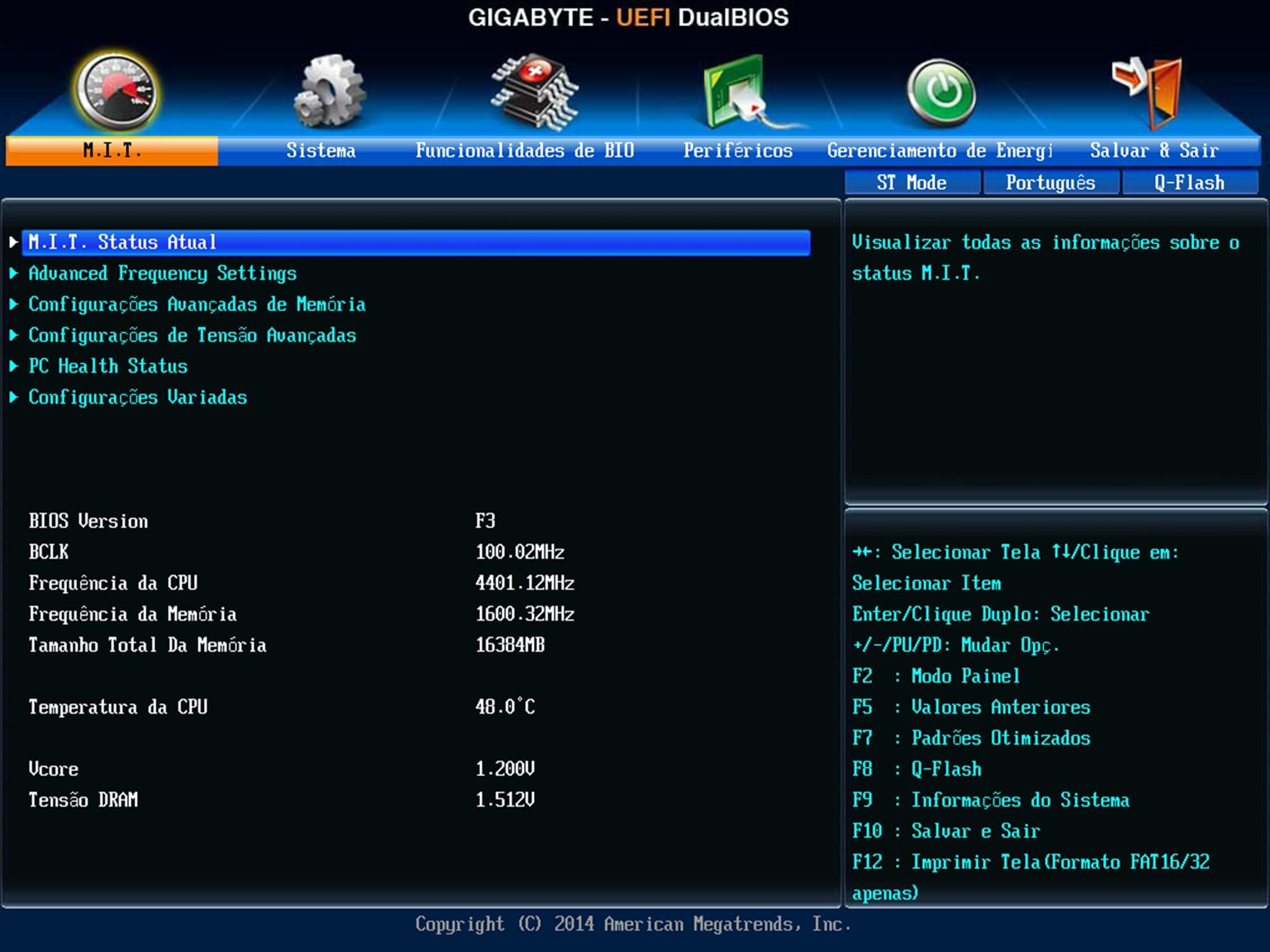Open Configurações Variadas submenu

point(138,397)
